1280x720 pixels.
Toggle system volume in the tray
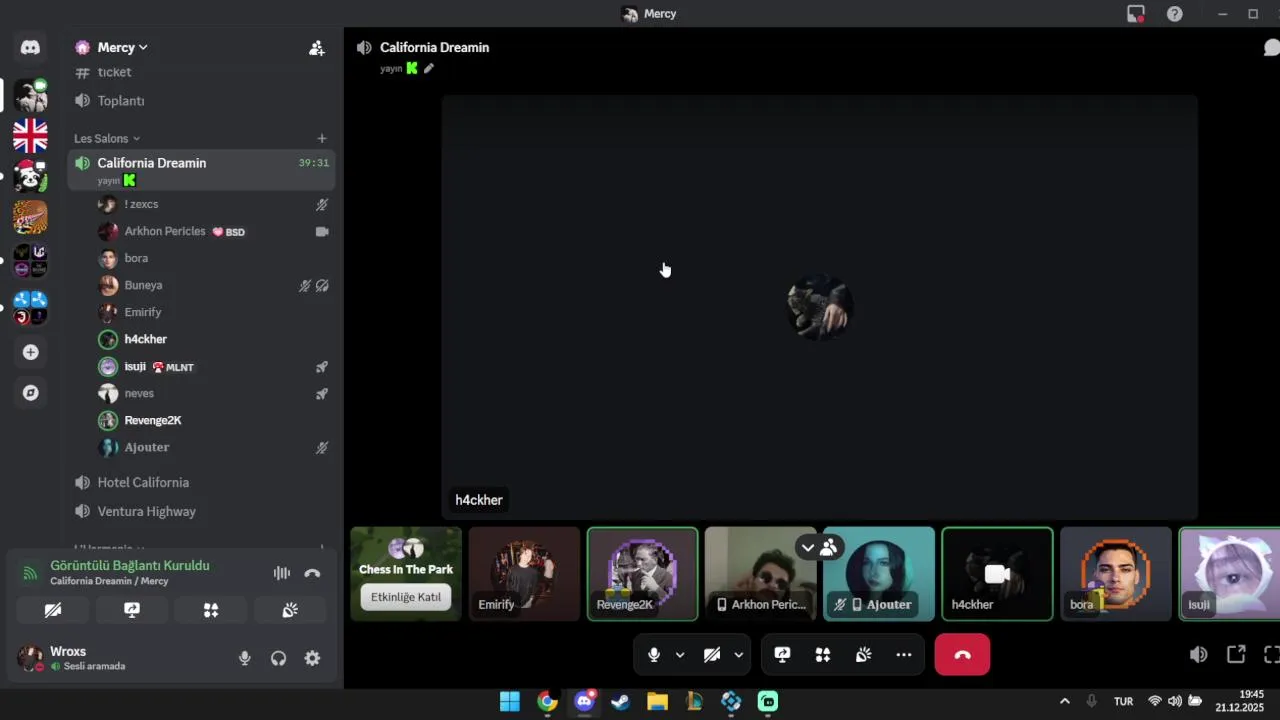[x=1175, y=701]
